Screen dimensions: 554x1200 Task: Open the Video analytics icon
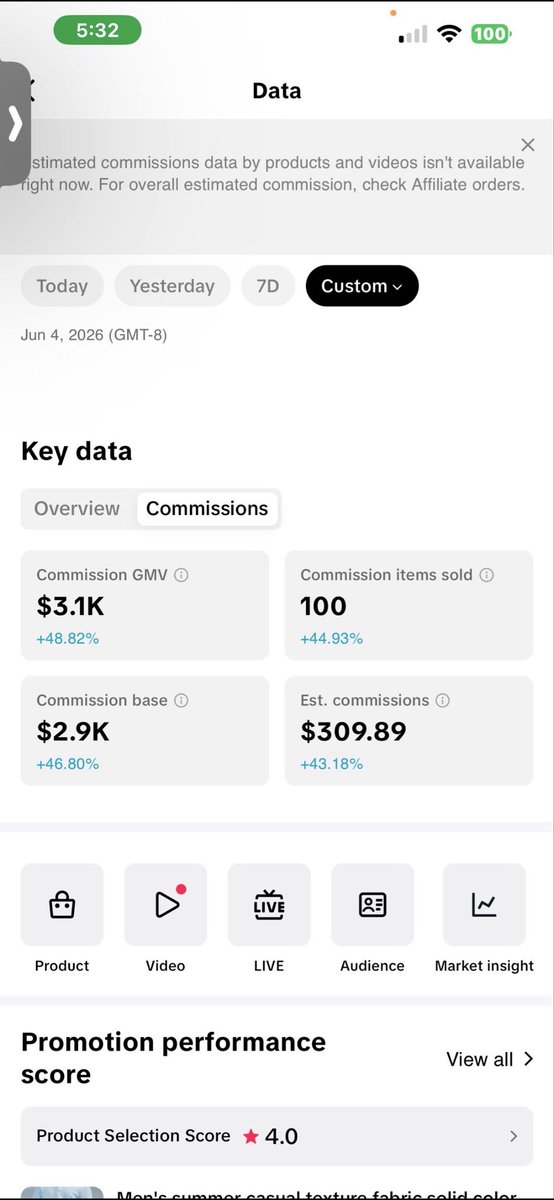tap(166, 905)
